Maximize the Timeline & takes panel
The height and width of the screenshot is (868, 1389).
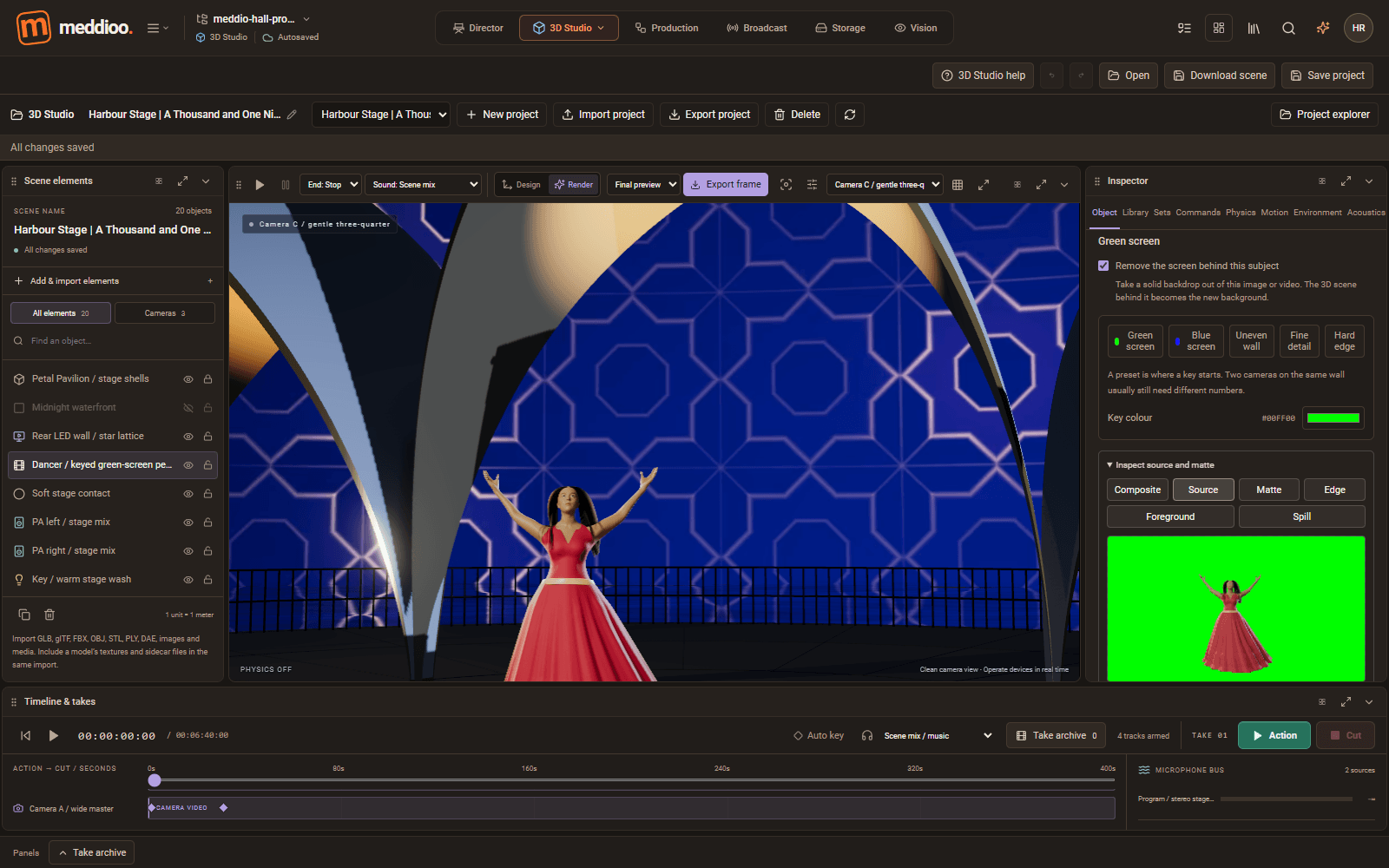pos(1346,701)
